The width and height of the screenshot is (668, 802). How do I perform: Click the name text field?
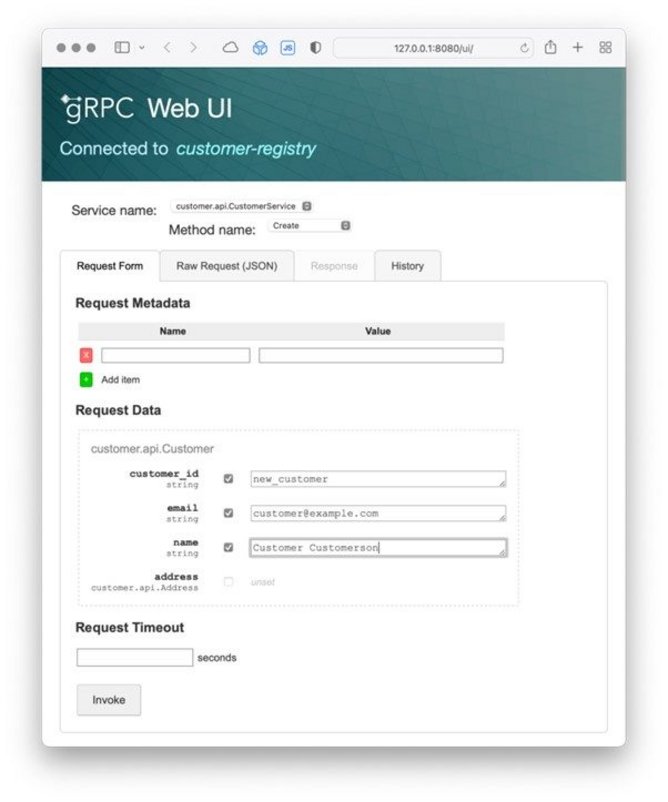[378, 548]
